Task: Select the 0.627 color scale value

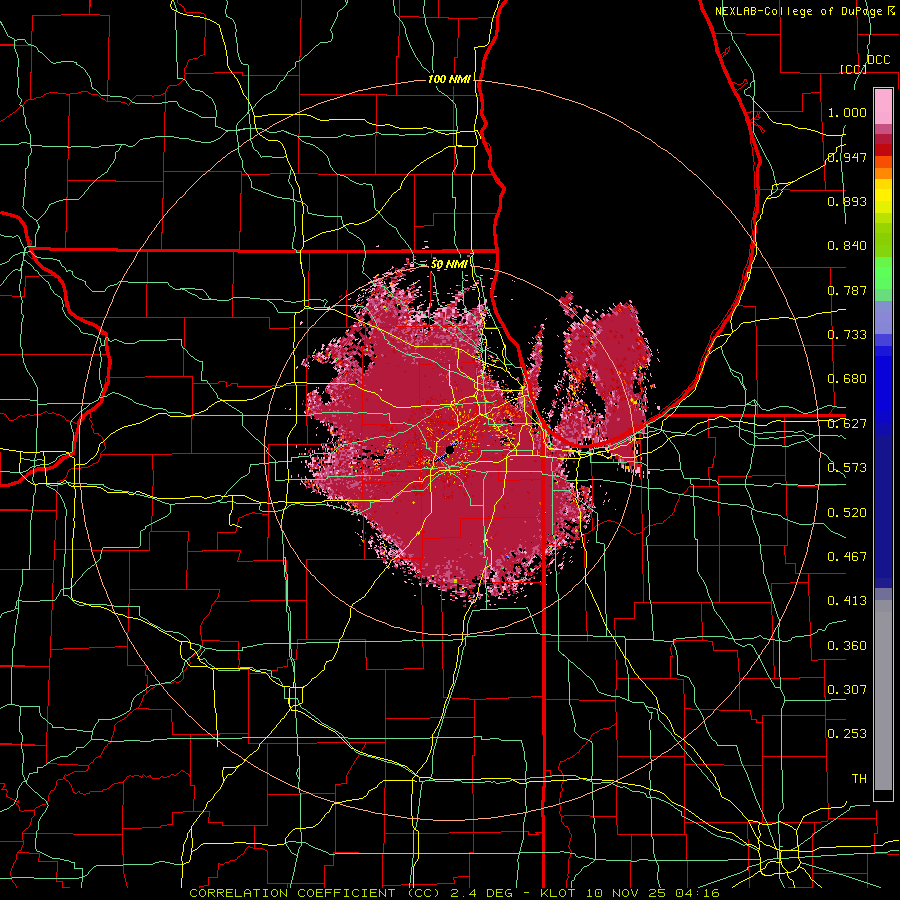Action: pyautogui.click(x=847, y=424)
